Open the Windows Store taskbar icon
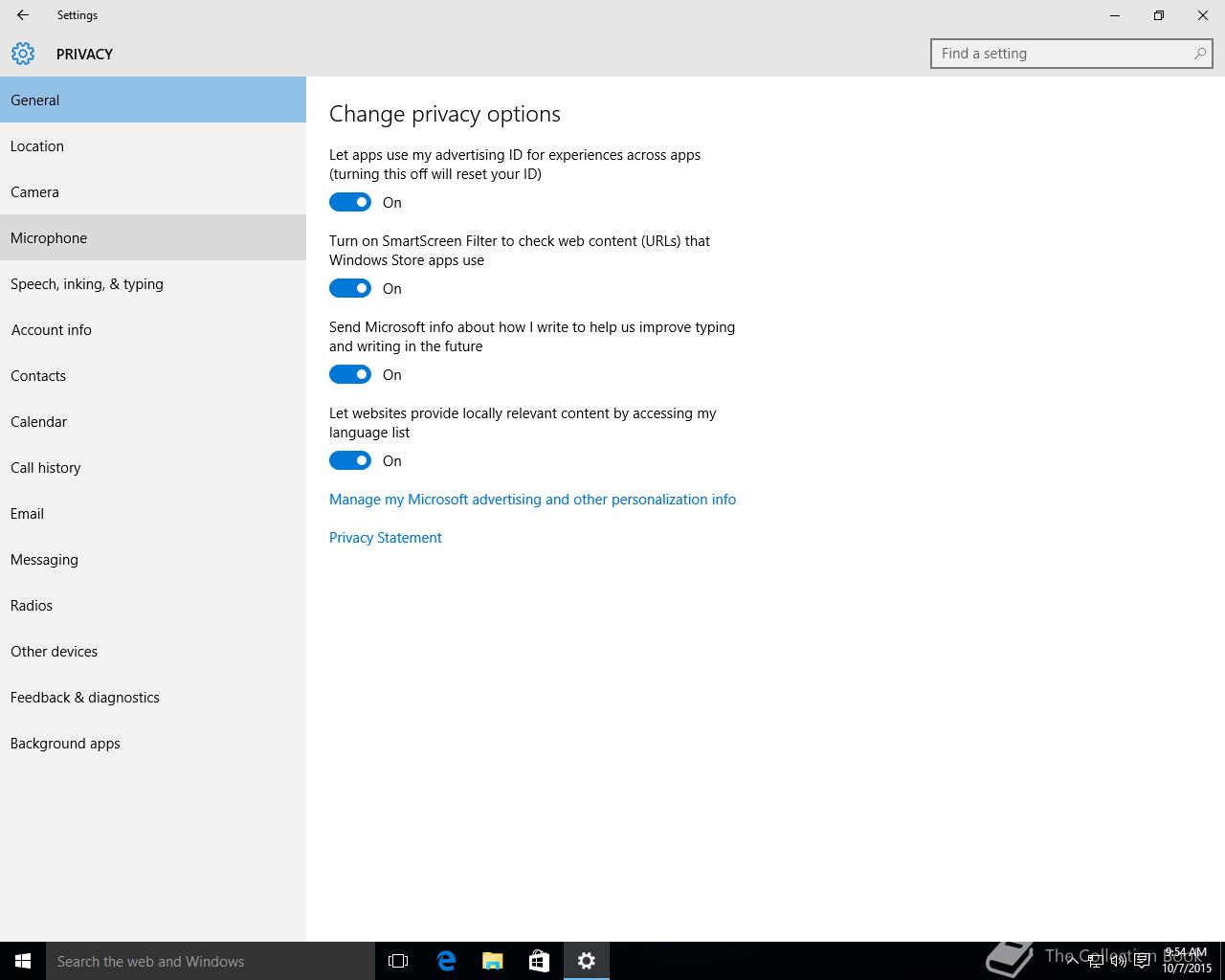This screenshot has height=980, width=1225. tap(539, 961)
